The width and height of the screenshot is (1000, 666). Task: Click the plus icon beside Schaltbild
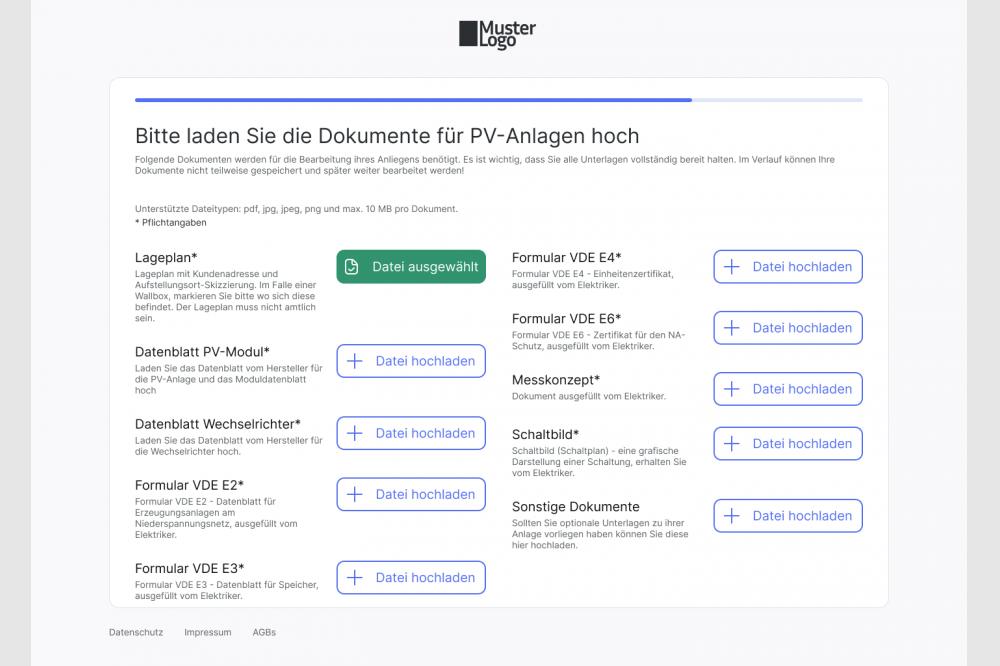[732, 443]
